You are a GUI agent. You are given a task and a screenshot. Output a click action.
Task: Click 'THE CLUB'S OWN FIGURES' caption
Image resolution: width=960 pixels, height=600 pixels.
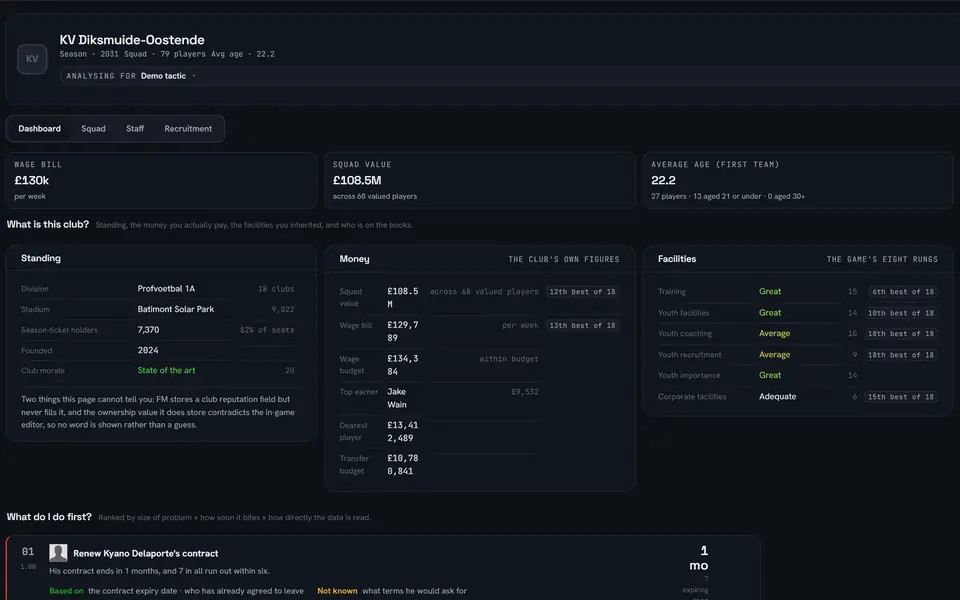pyautogui.click(x=564, y=260)
